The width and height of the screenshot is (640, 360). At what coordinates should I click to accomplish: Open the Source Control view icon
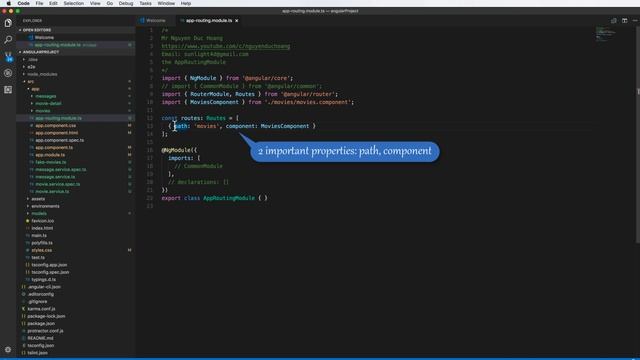tap(8, 56)
